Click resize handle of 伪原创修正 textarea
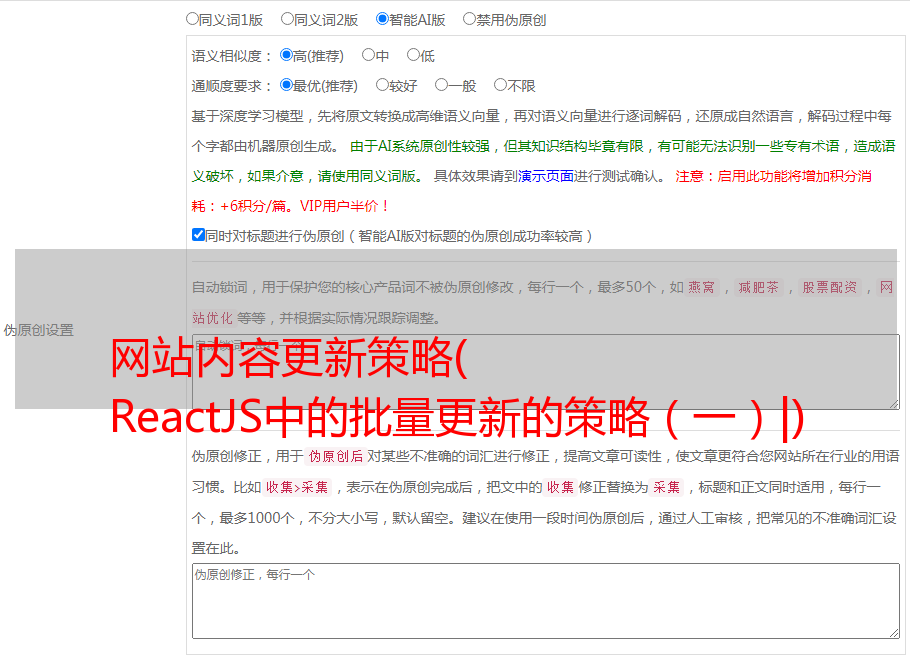This screenshot has width=911, height=658. (x=894, y=632)
